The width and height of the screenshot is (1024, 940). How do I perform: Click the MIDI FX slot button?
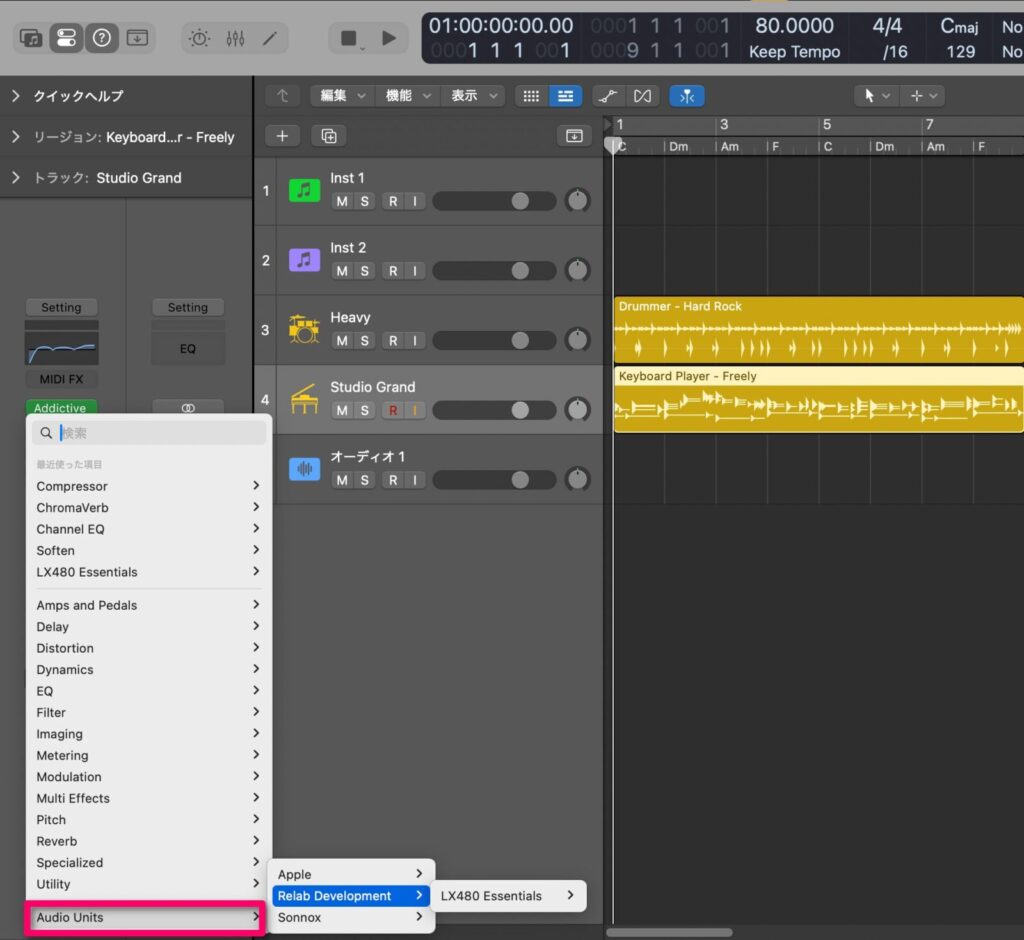tap(61, 379)
